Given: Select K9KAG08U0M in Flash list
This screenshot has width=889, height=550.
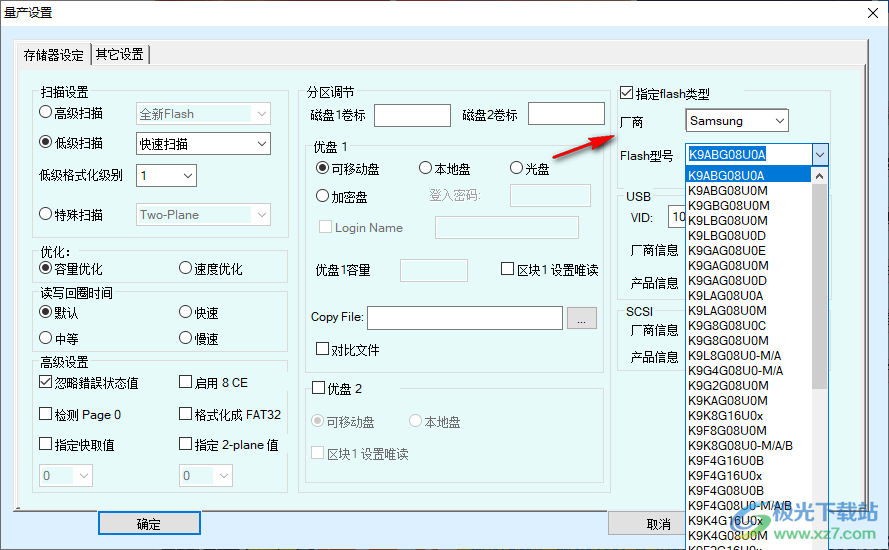Looking at the screenshot, I should (x=748, y=401).
